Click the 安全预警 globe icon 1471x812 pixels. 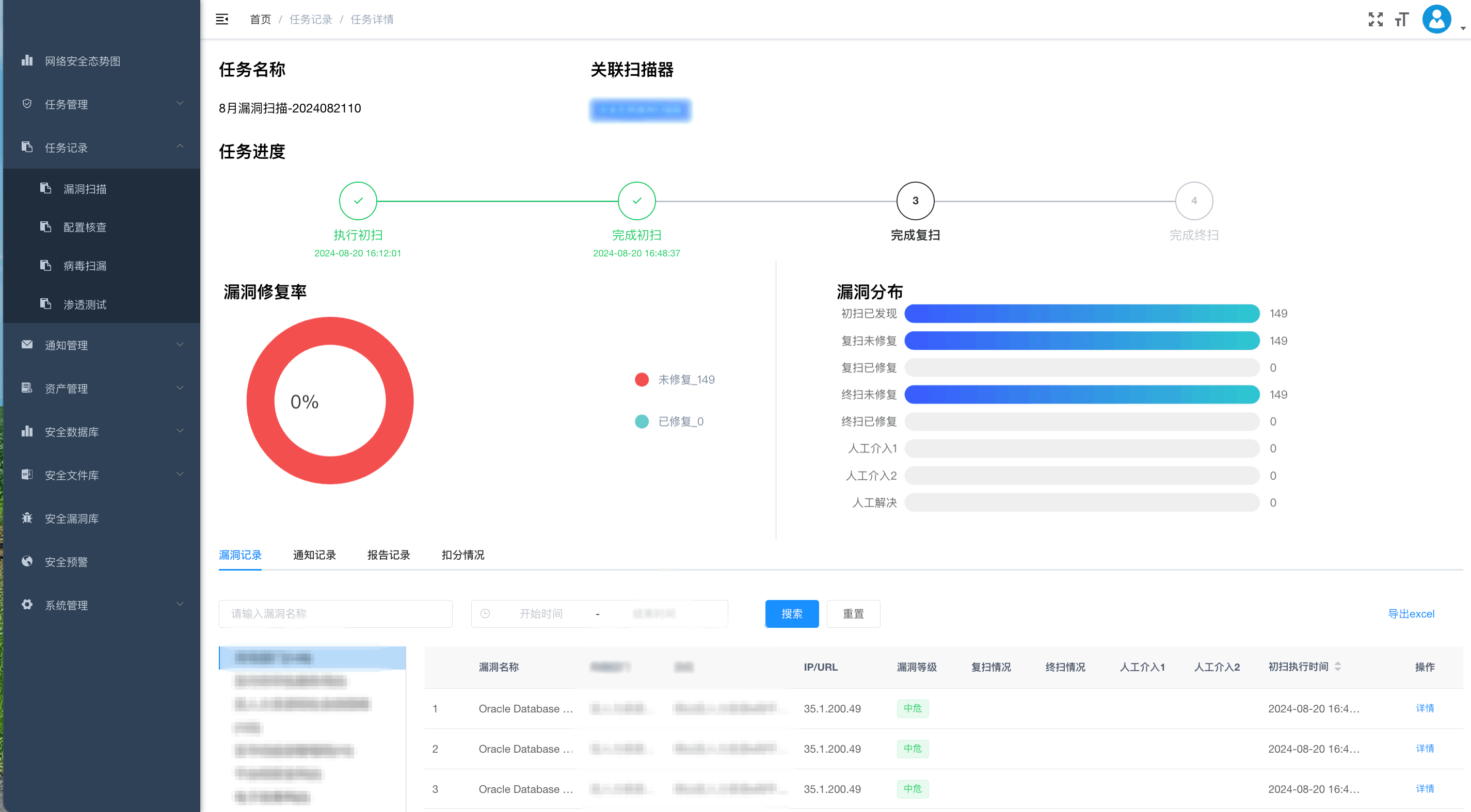click(27, 561)
